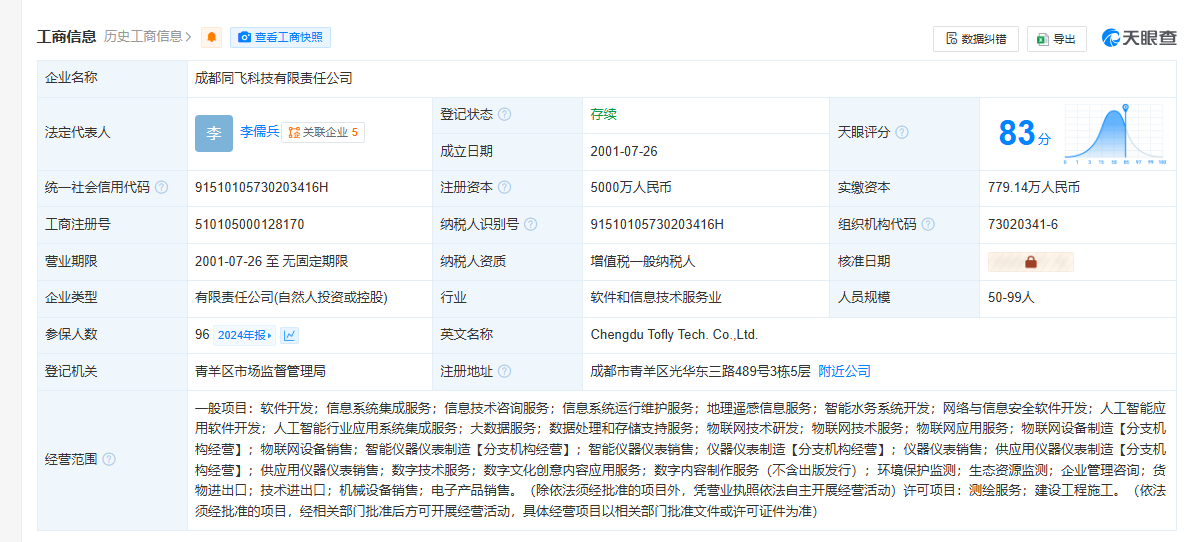Open 历史工商信息 link
The image size is (1185, 542).
[147, 36]
